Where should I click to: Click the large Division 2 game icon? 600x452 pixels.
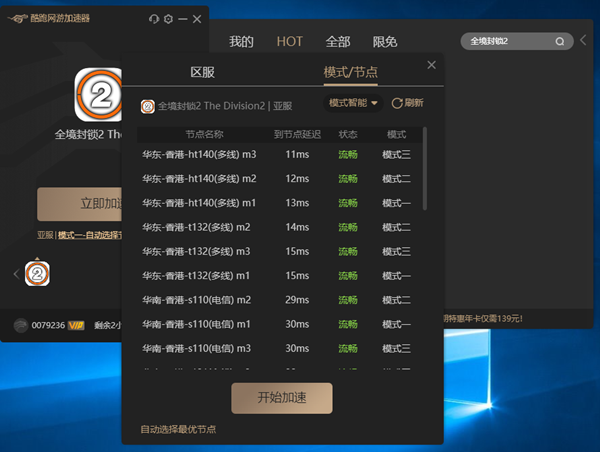tap(98, 95)
